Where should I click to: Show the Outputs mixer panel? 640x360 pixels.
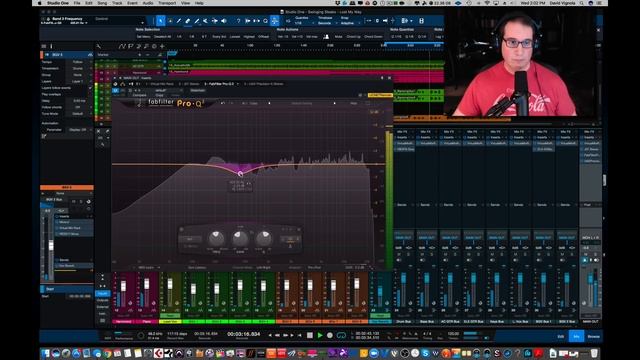coord(102,300)
